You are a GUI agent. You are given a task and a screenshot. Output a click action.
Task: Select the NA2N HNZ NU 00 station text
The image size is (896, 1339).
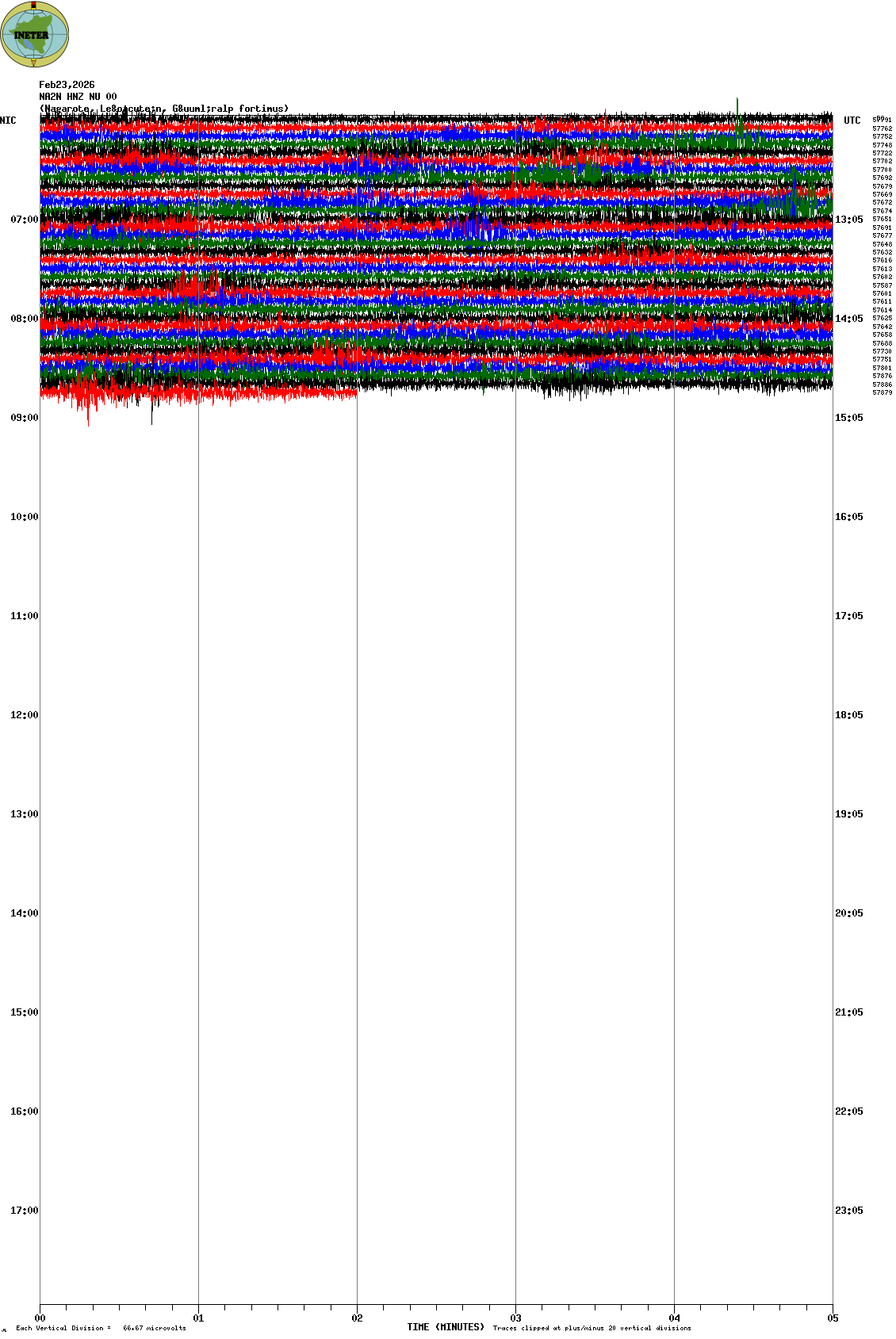78,97
